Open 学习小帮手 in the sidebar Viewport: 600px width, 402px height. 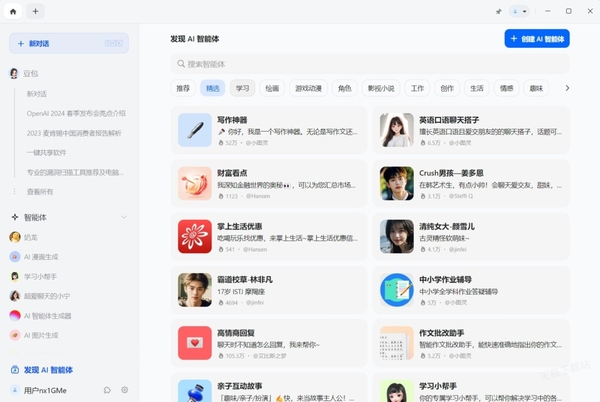[x=40, y=276]
